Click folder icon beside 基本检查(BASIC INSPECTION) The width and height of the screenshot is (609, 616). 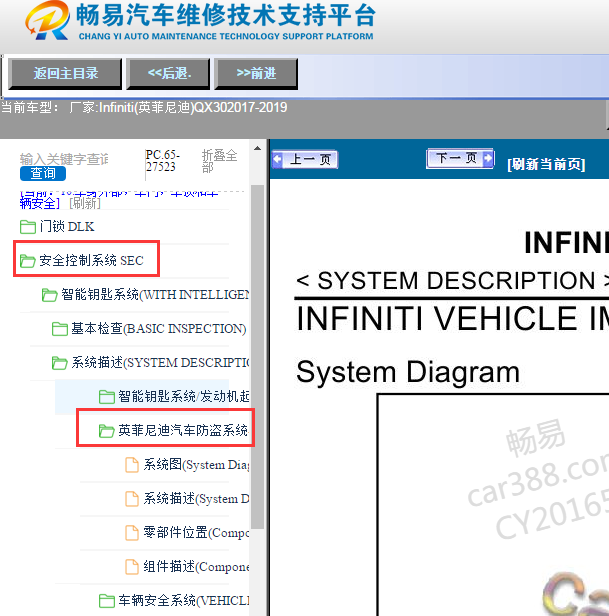(60, 329)
